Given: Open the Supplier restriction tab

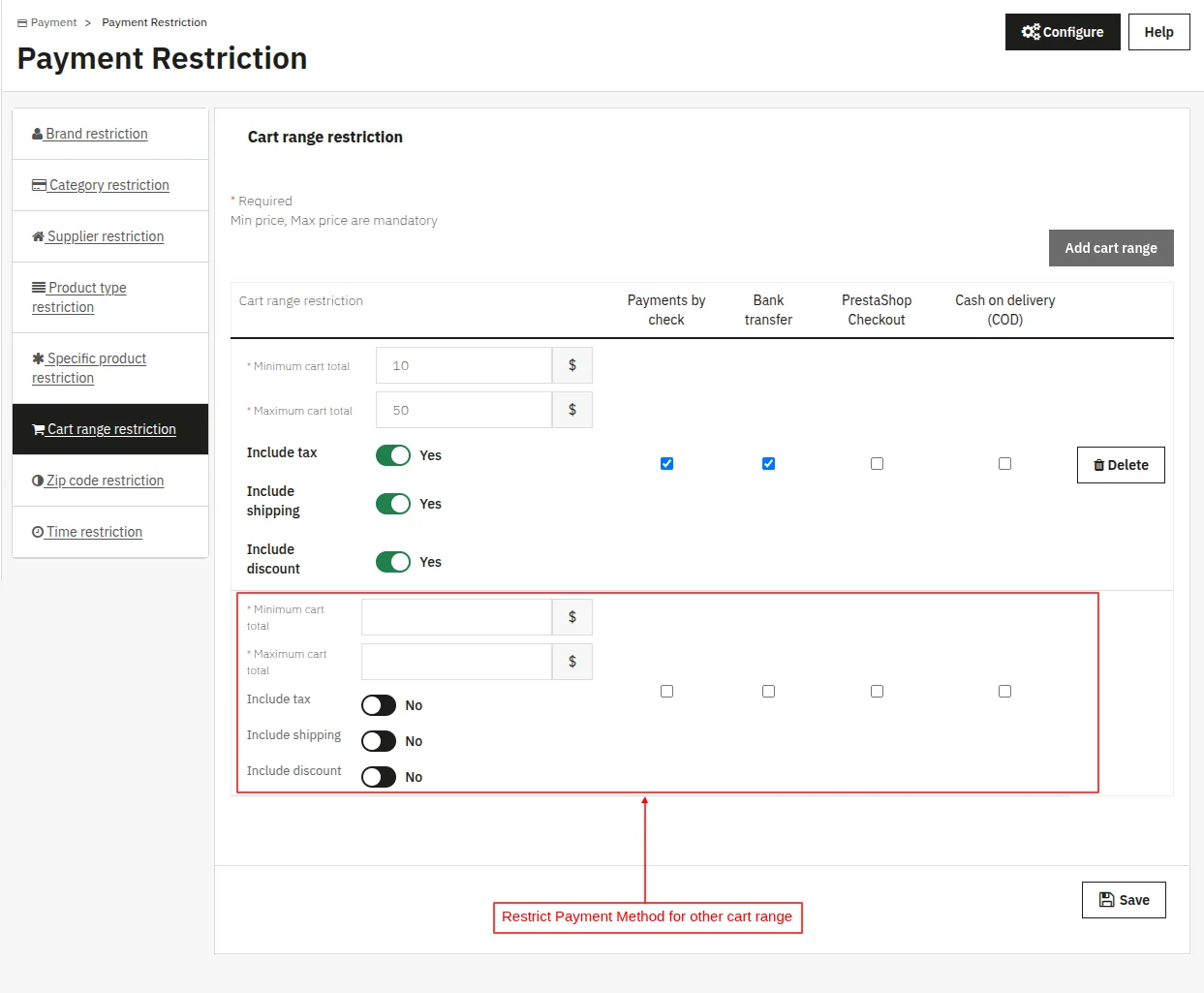Looking at the screenshot, I should coord(110,236).
